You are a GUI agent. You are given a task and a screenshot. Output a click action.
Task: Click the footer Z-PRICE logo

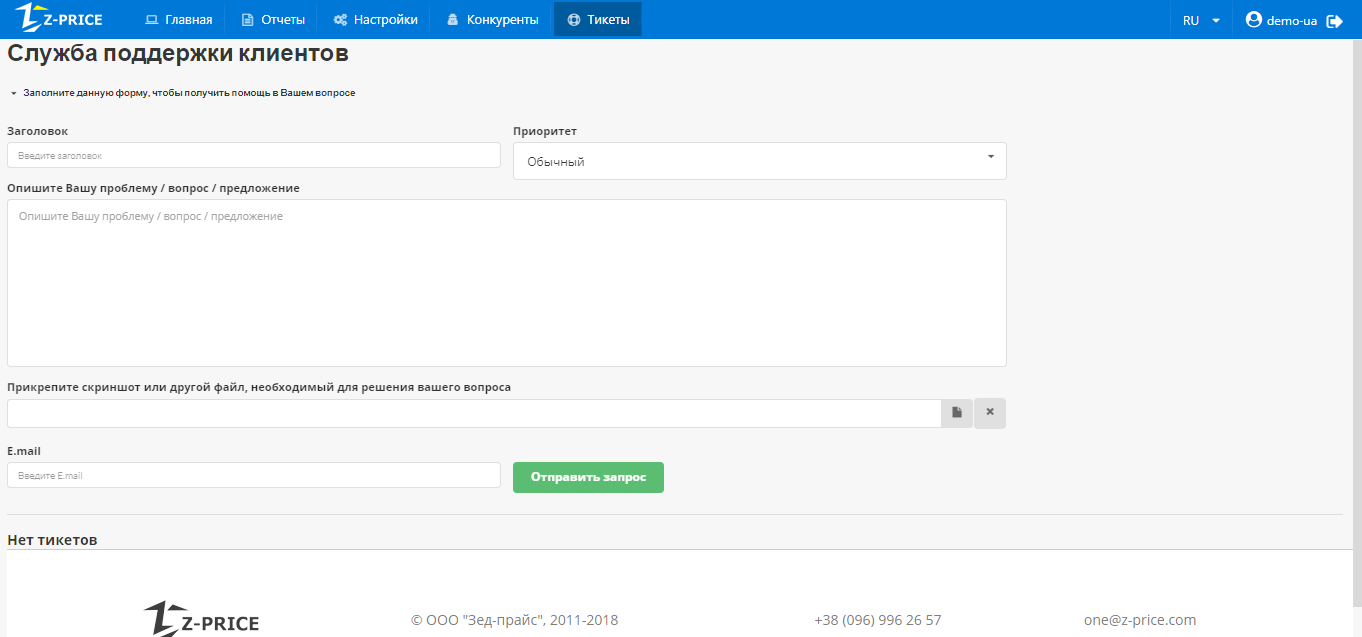pyautogui.click(x=201, y=620)
